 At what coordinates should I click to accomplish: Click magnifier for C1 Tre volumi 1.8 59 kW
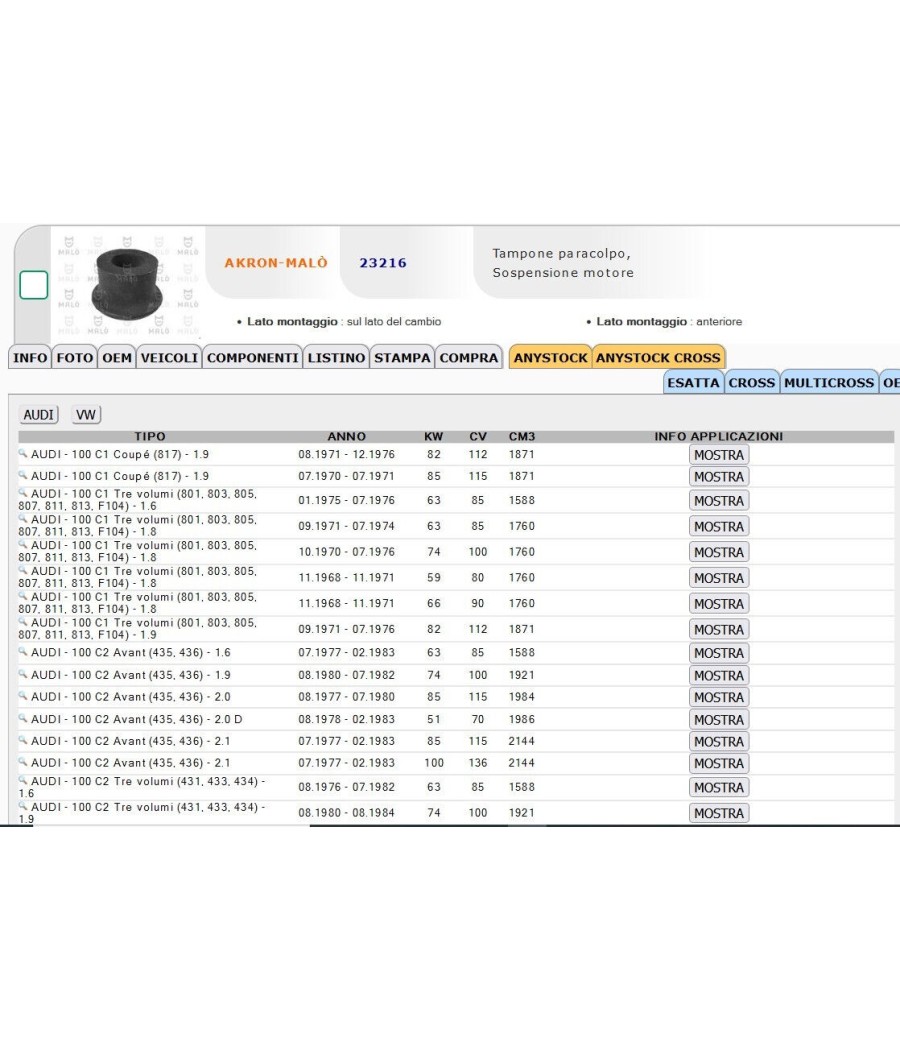pyautogui.click(x=23, y=571)
